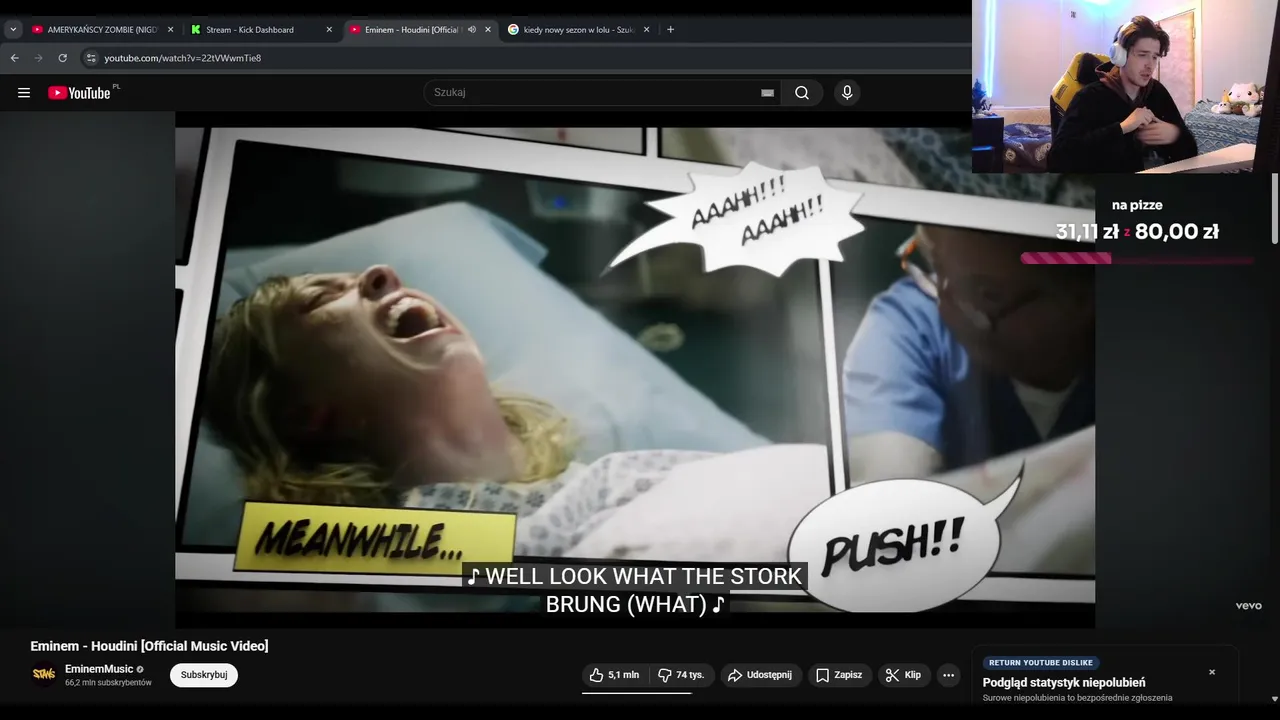Open a new browser tab with plus
This screenshot has height=720, width=1280.
(670, 30)
